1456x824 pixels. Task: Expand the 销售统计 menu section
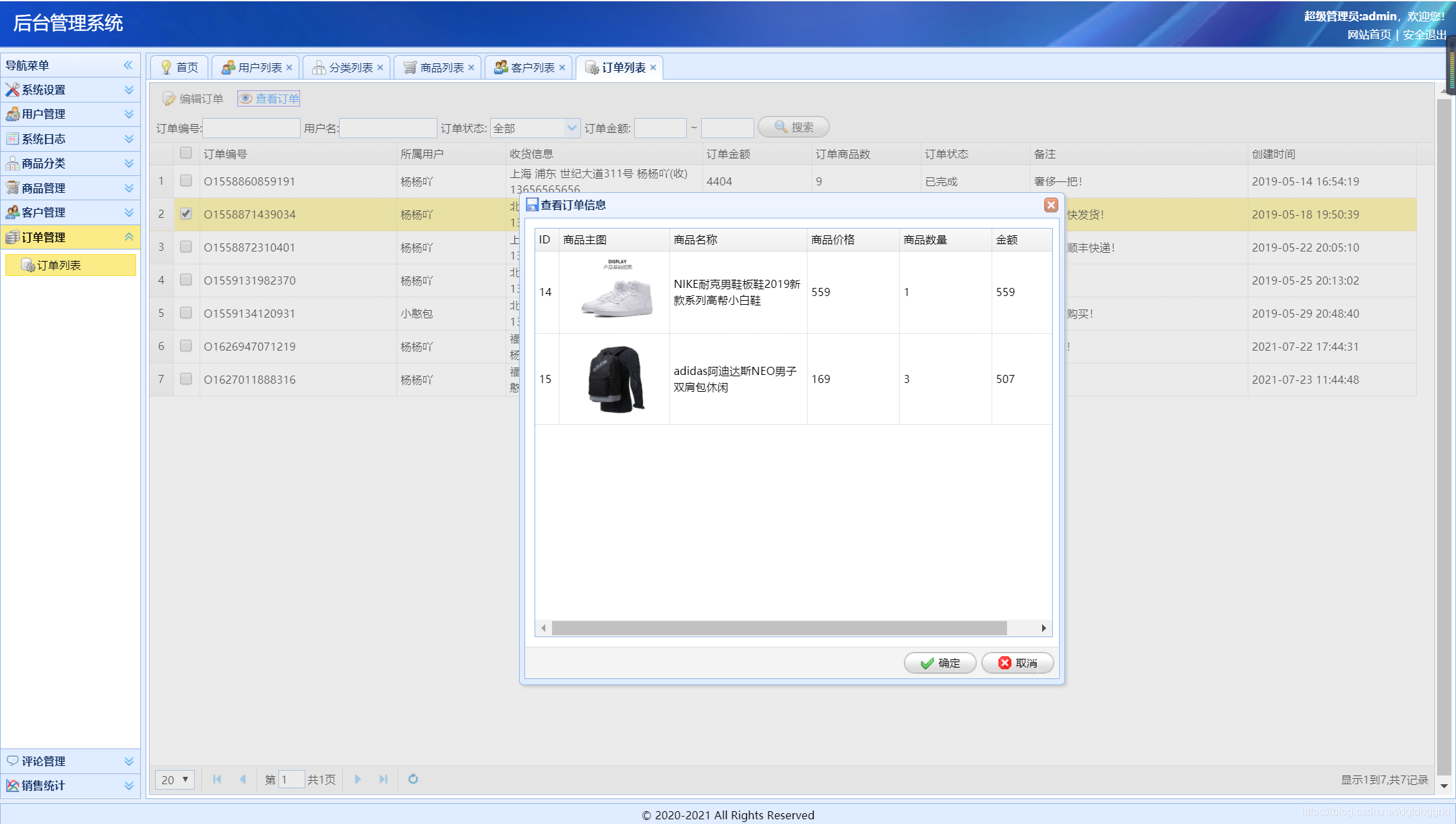point(129,786)
